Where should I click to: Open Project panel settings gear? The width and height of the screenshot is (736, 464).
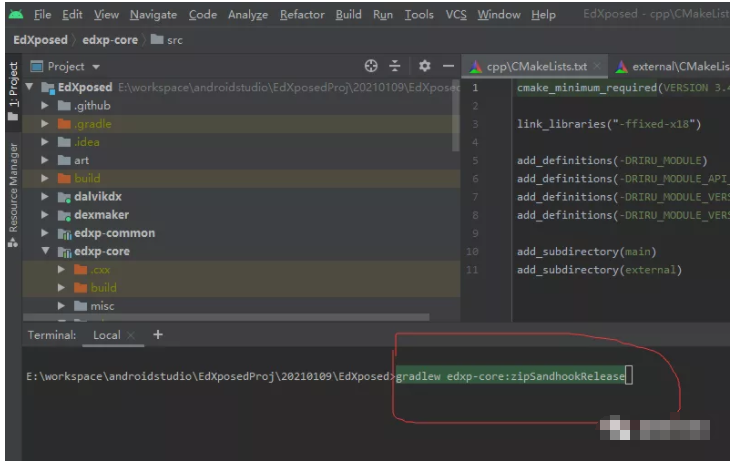pyautogui.click(x=424, y=66)
